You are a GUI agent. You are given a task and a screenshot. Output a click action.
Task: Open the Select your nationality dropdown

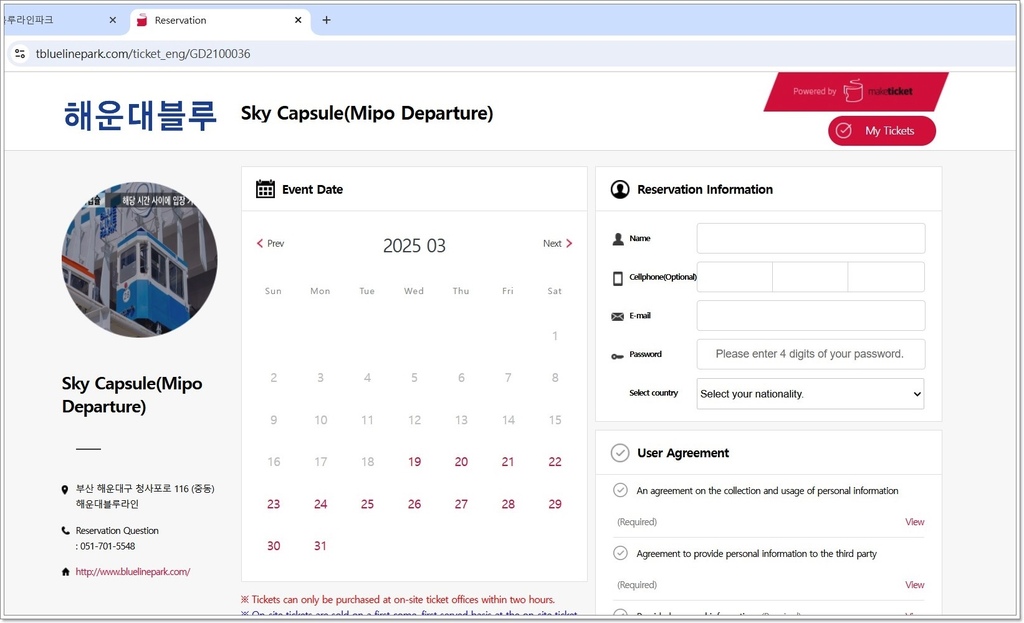pyautogui.click(x=810, y=394)
